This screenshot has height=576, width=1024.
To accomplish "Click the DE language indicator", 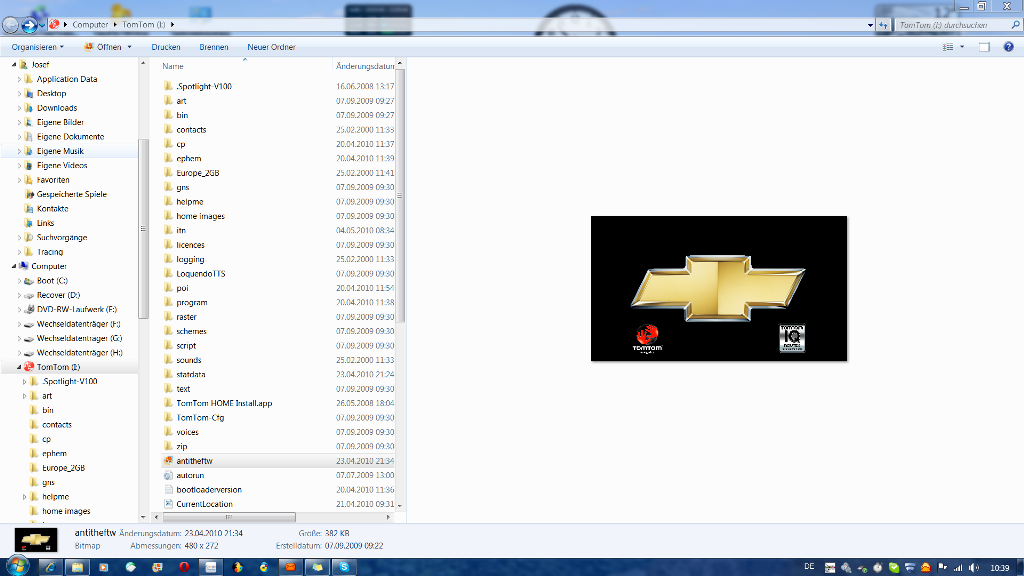I will [809, 567].
